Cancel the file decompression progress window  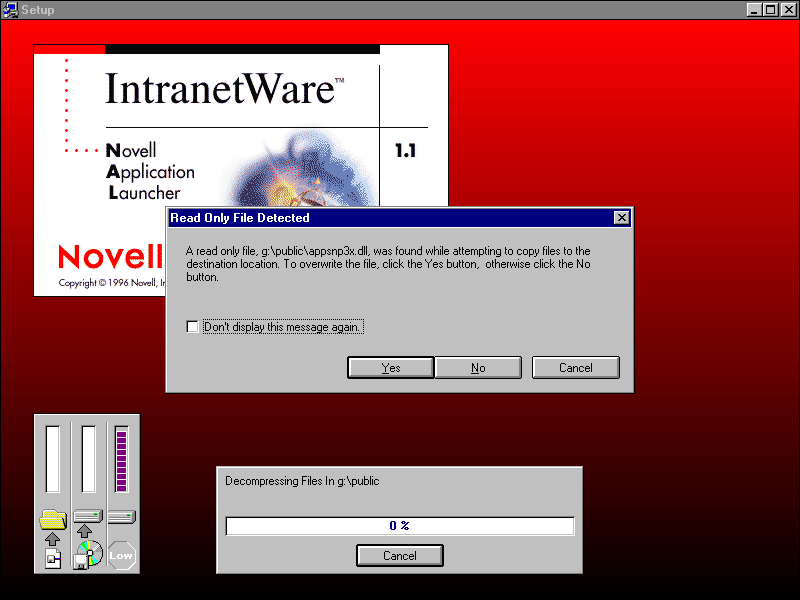pos(400,555)
